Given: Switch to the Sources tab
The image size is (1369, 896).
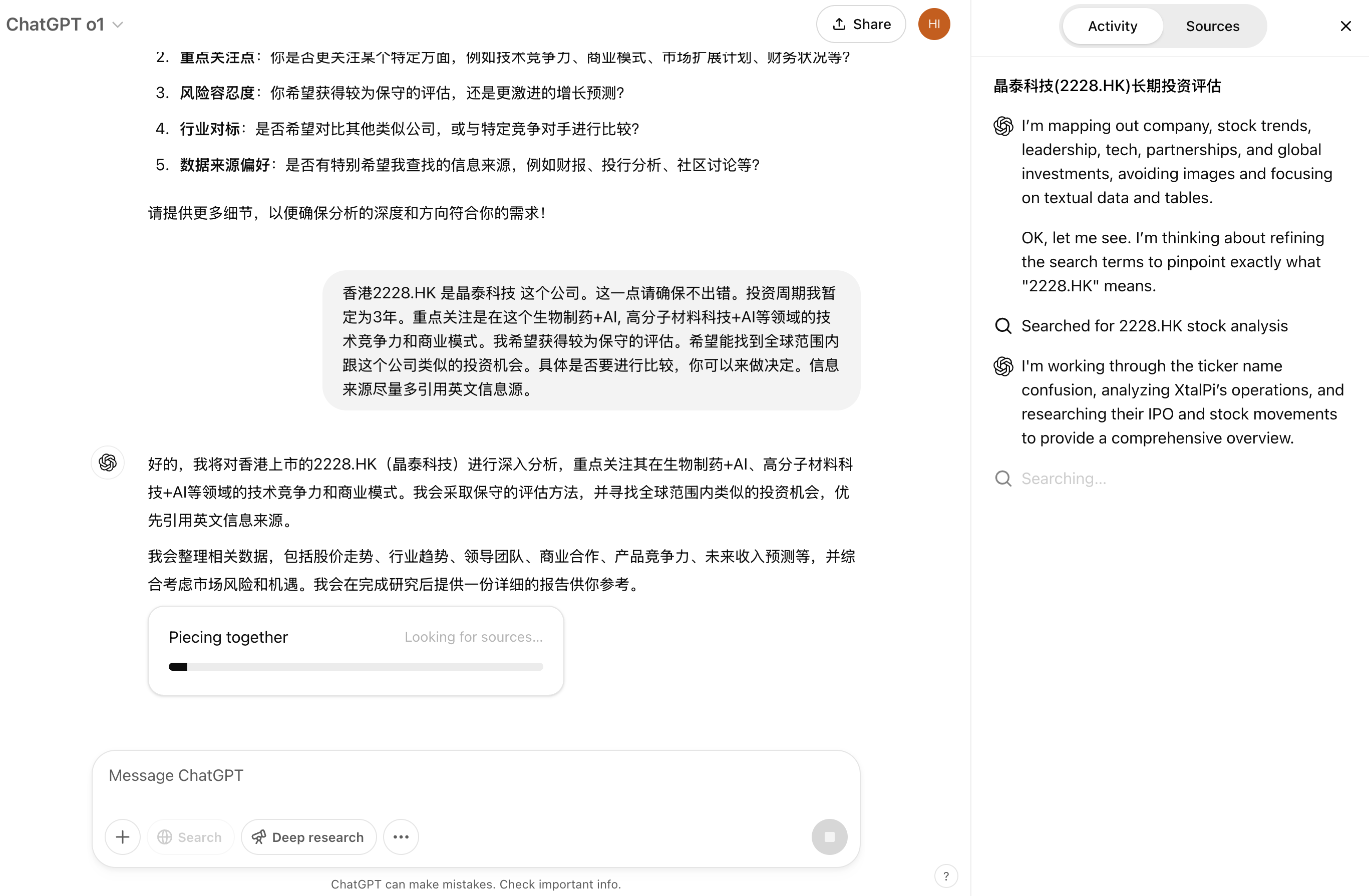Looking at the screenshot, I should pos(1213,26).
